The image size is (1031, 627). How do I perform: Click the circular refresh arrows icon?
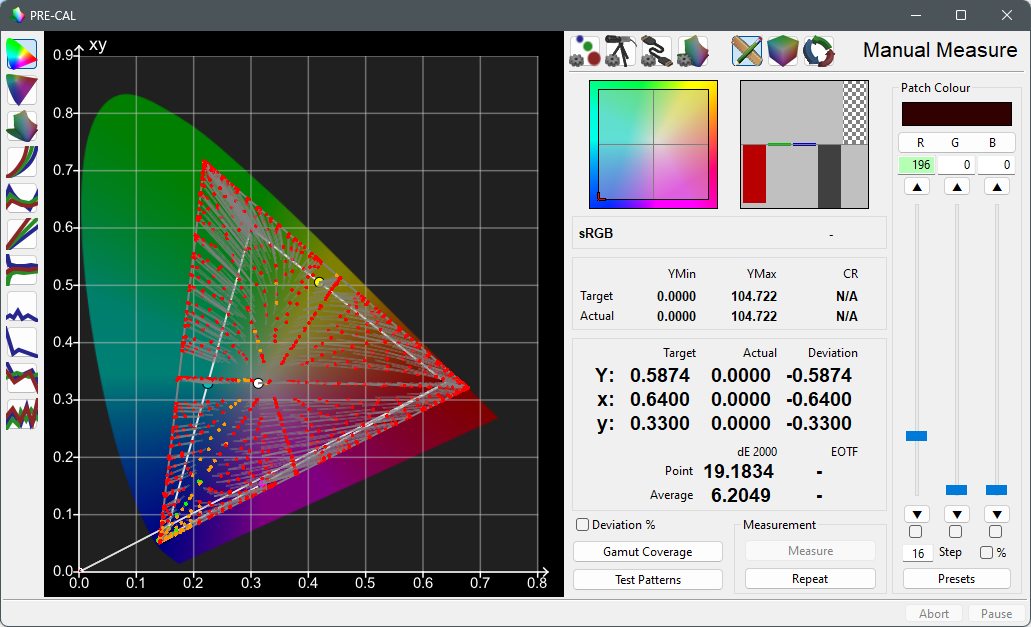(x=818, y=51)
